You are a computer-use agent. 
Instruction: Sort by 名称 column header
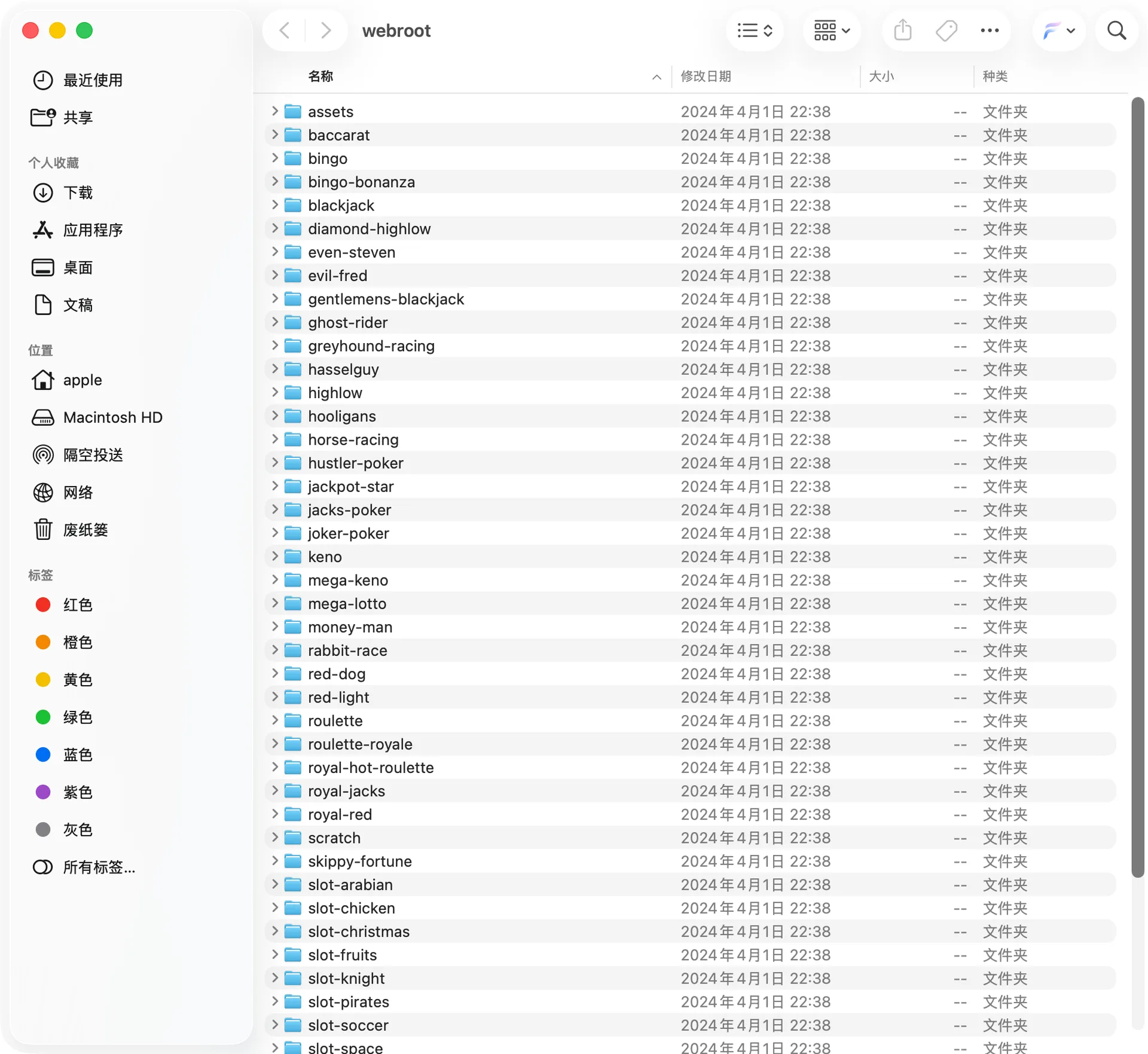tap(320, 76)
